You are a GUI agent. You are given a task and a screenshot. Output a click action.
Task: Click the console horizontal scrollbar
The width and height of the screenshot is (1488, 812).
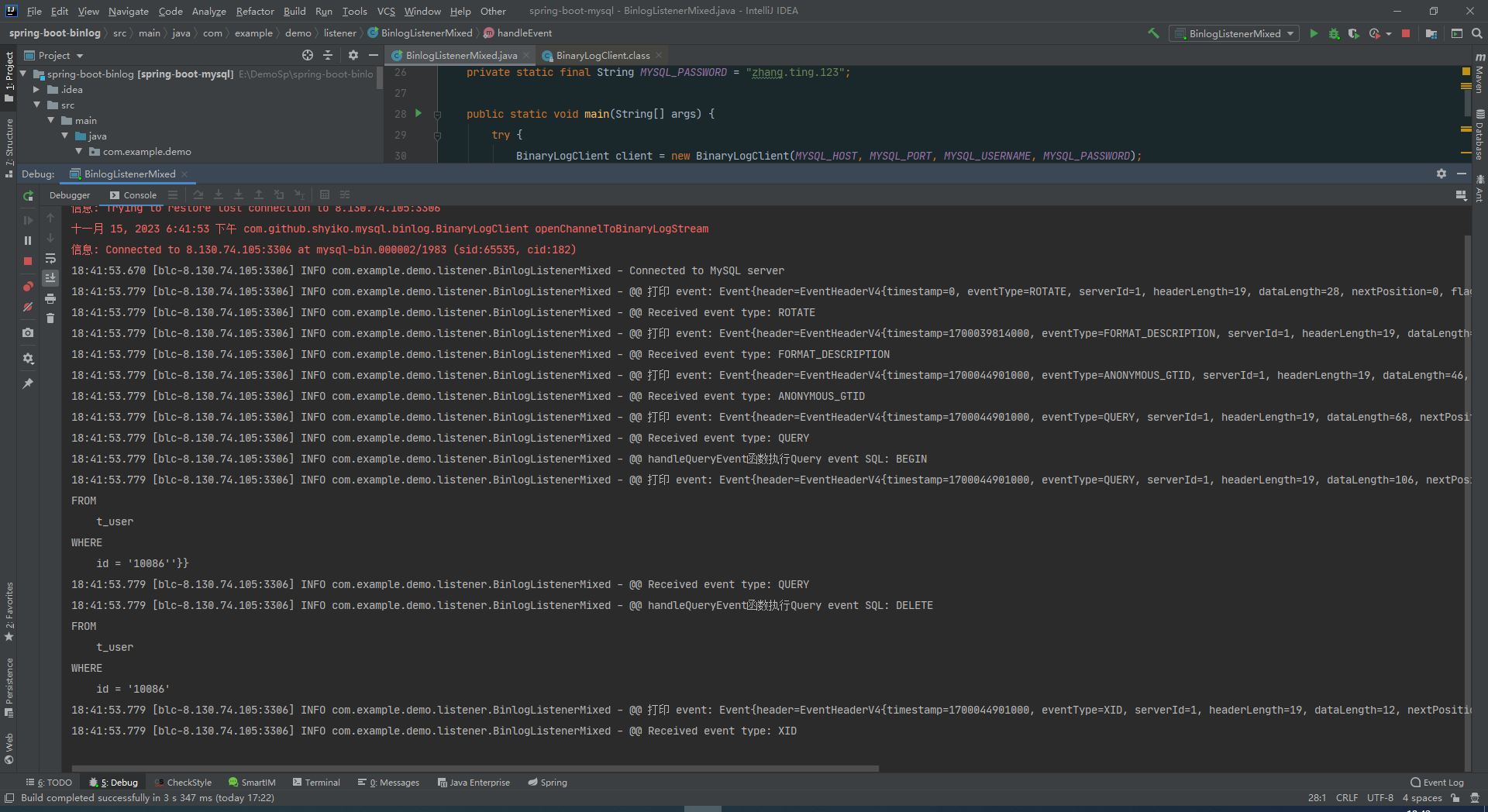473,769
